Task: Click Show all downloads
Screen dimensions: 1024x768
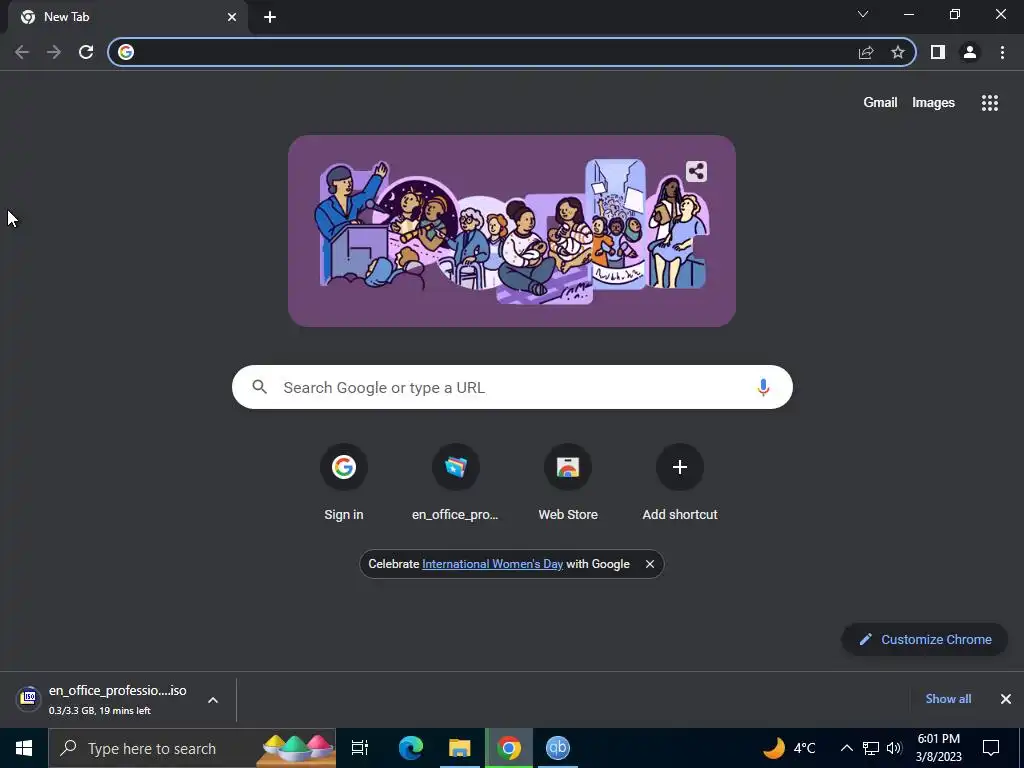Action: coord(948,699)
